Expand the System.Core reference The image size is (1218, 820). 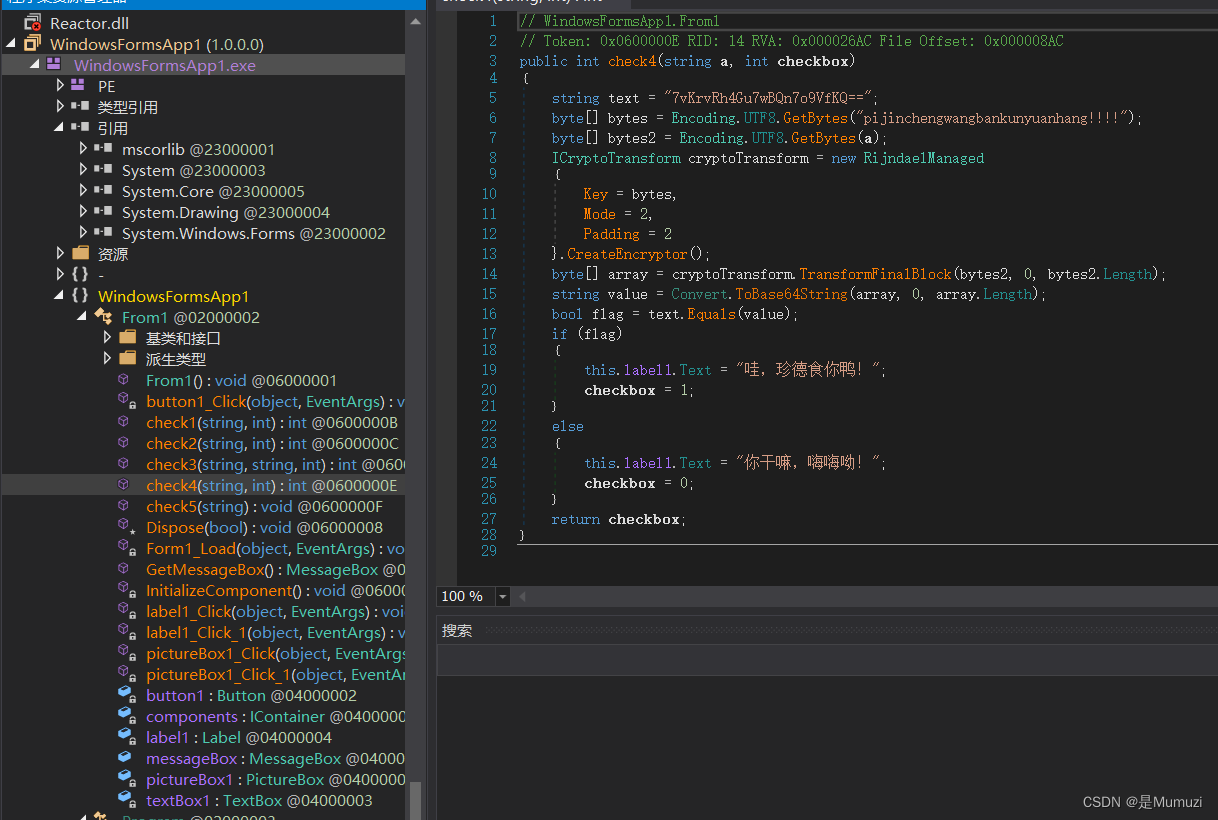[x=84, y=191]
